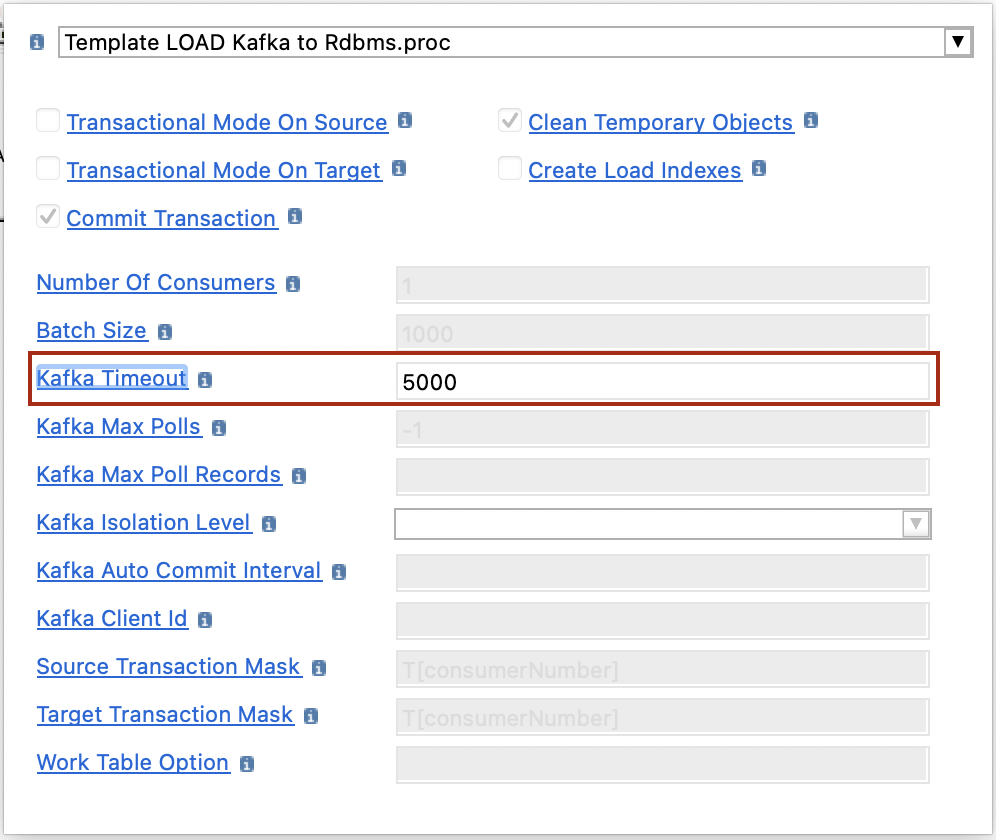Click the info icon next to Kafka Isolation Level
The width and height of the screenshot is (996, 840).
click(x=267, y=523)
